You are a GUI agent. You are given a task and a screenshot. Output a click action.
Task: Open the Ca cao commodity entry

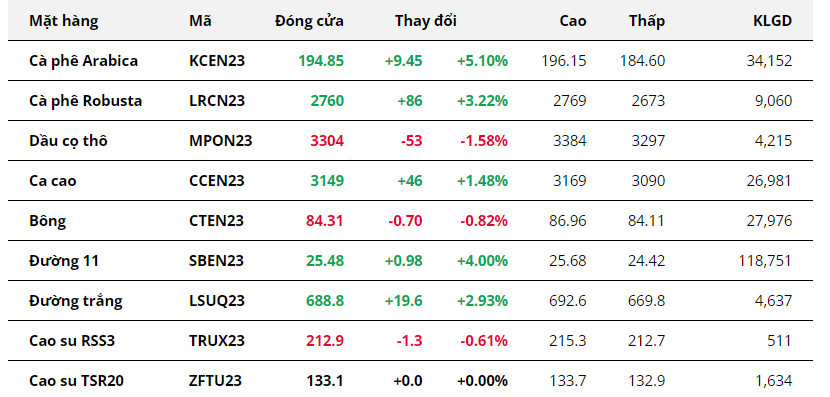(x=52, y=181)
